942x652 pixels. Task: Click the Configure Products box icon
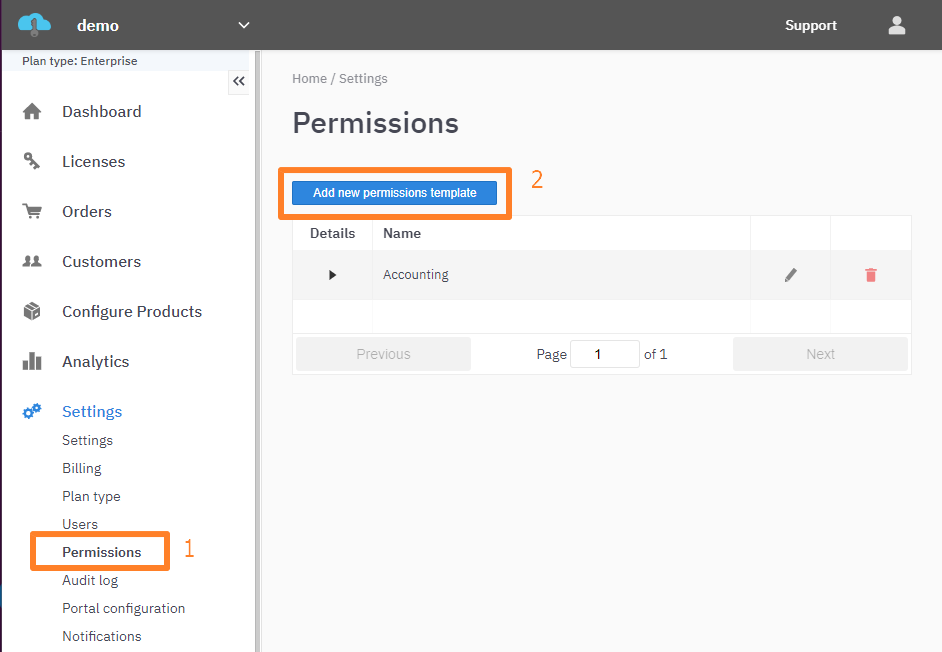point(32,312)
